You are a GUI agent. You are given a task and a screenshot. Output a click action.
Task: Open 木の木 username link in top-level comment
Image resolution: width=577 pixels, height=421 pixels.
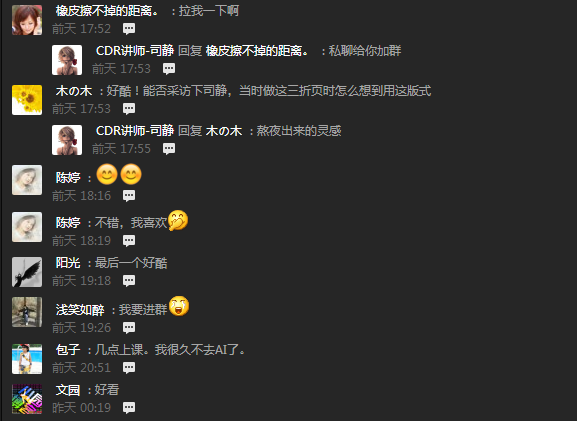[74, 91]
